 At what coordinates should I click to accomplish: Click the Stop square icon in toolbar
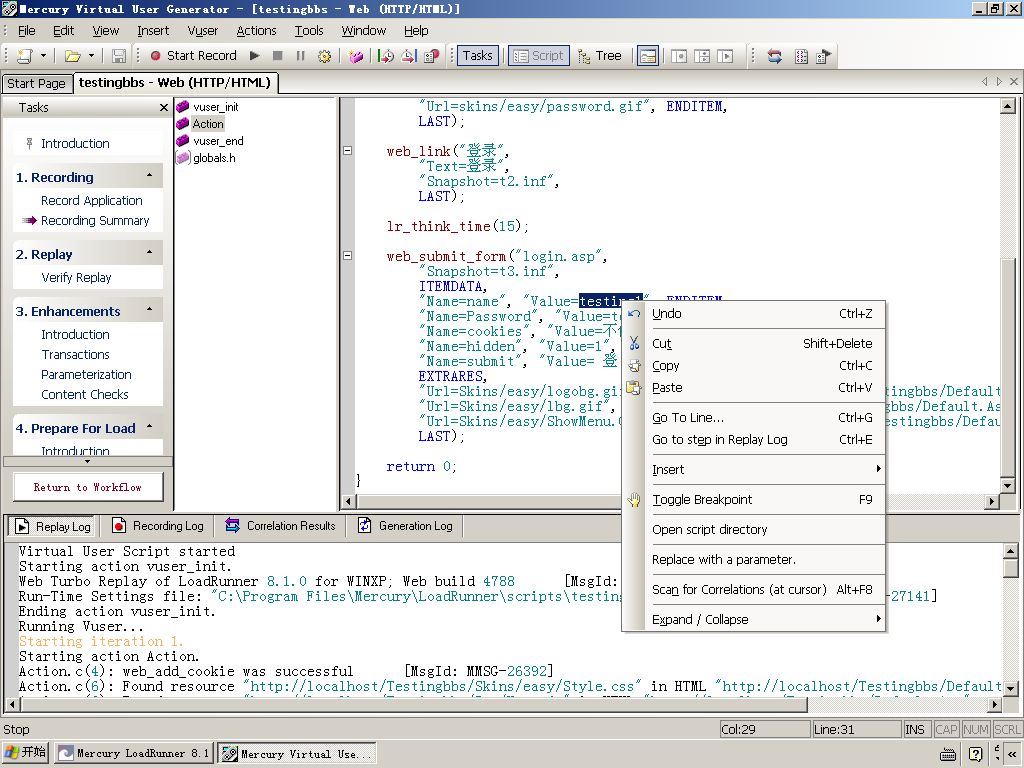278,56
